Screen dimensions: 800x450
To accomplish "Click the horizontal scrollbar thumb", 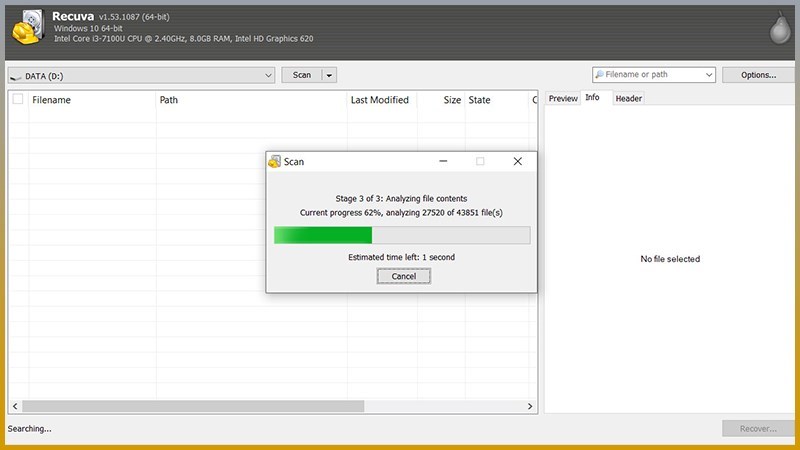I will click(193, 406).
